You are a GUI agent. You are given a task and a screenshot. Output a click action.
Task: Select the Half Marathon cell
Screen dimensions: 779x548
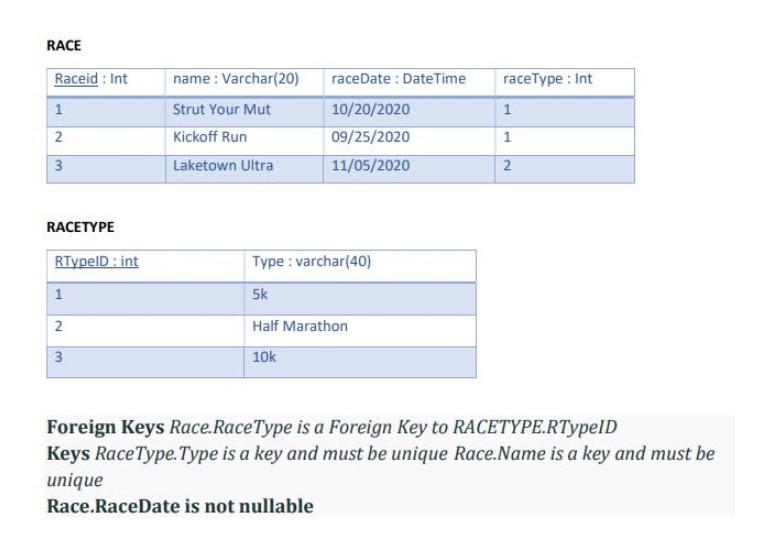click(x=360, y=331)
